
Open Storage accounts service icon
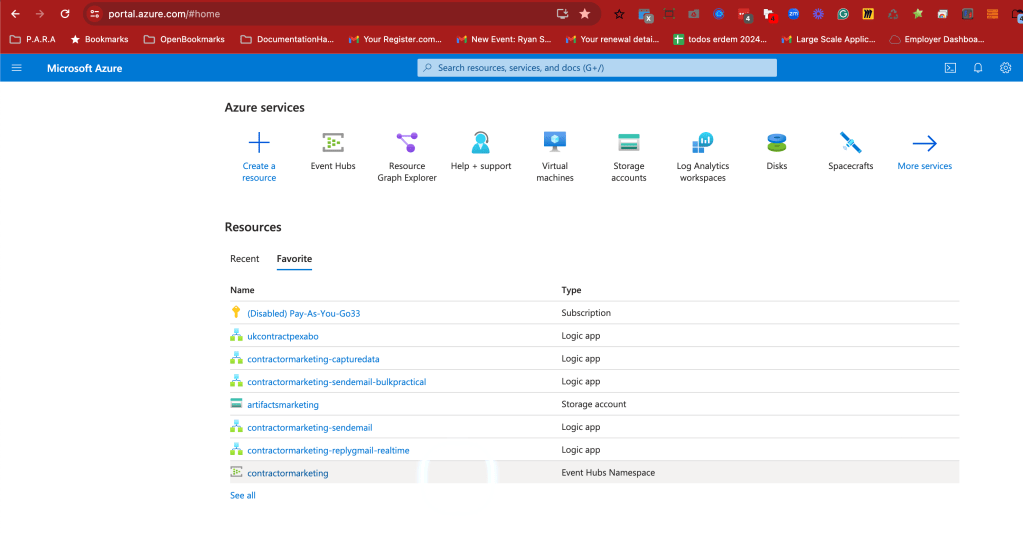(x=628, y=142)
